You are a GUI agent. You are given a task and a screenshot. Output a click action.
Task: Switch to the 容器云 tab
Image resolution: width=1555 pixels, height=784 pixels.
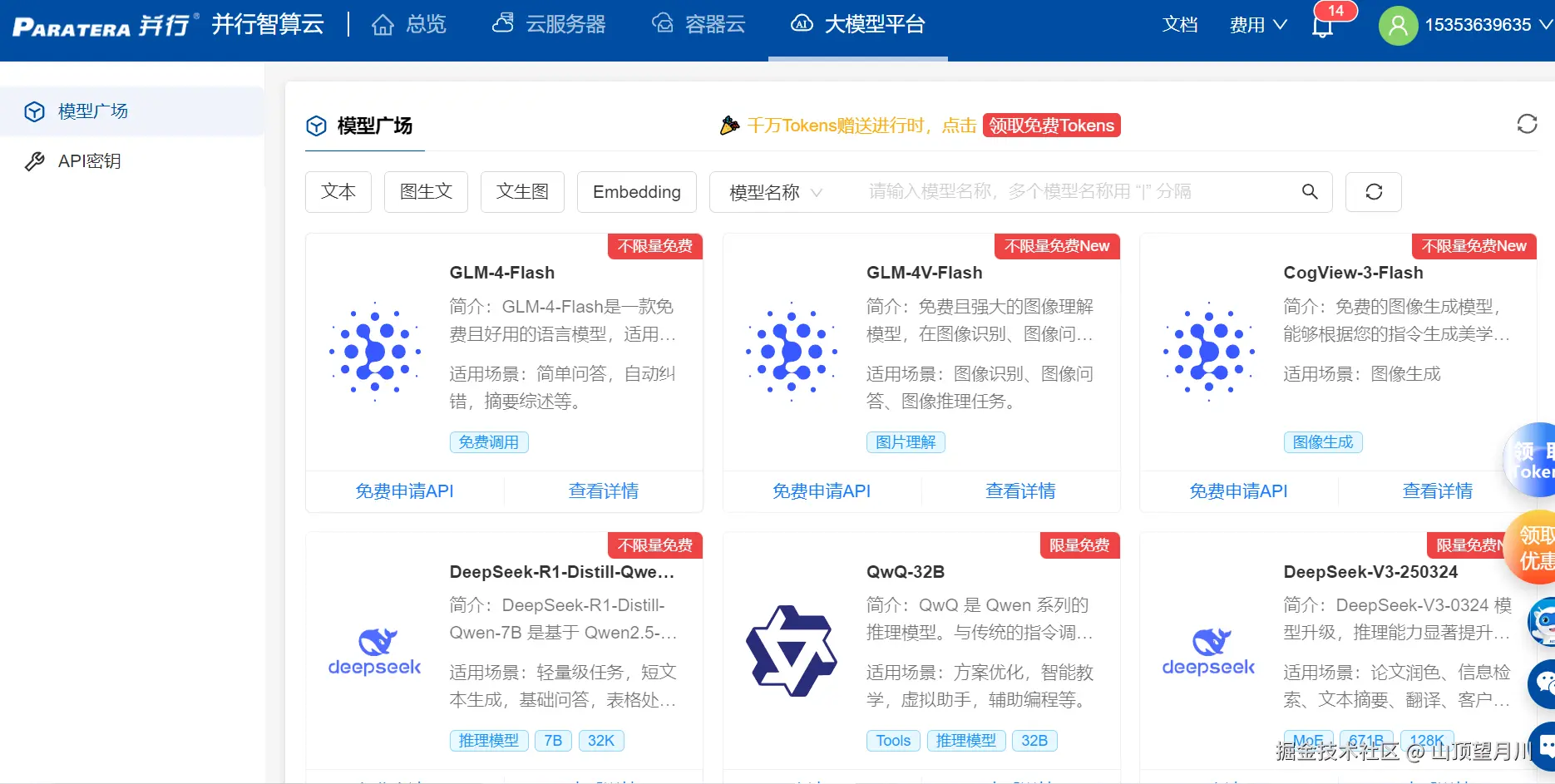pyautogui.click(x=699, y=25)
